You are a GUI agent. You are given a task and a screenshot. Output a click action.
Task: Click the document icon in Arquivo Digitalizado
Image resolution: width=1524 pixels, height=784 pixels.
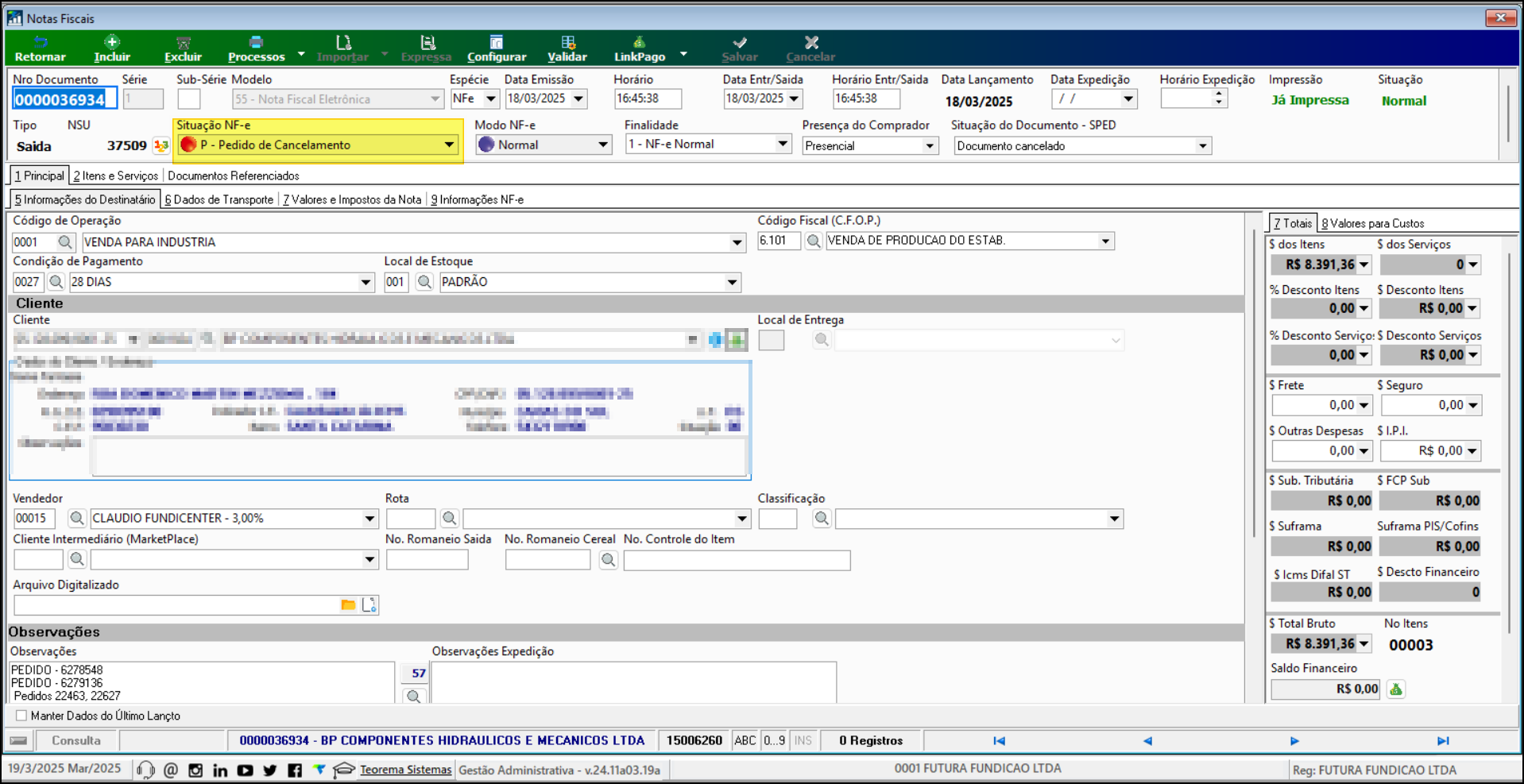pos(369,605)
